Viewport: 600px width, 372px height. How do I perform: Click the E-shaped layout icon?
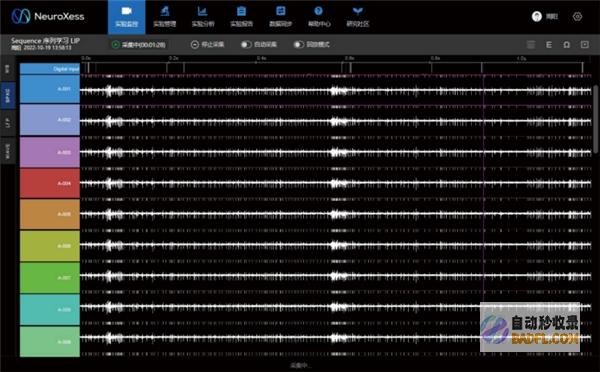pos(549,45)
